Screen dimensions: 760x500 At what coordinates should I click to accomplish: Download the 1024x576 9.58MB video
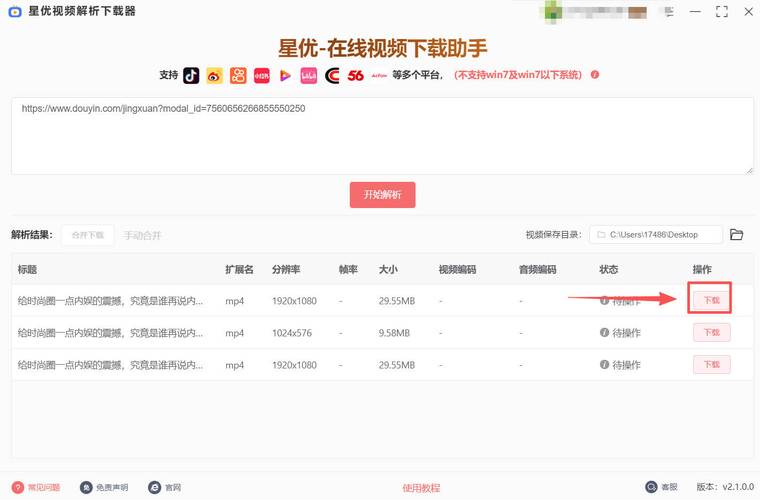tap(712, 332)
